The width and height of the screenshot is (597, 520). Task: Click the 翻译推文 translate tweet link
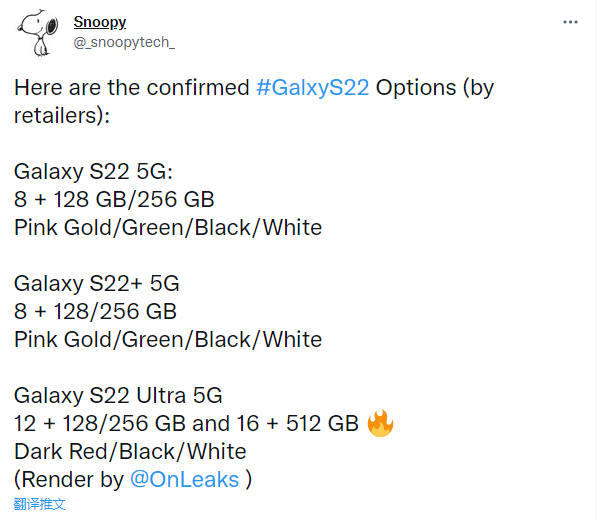point(40,504)
